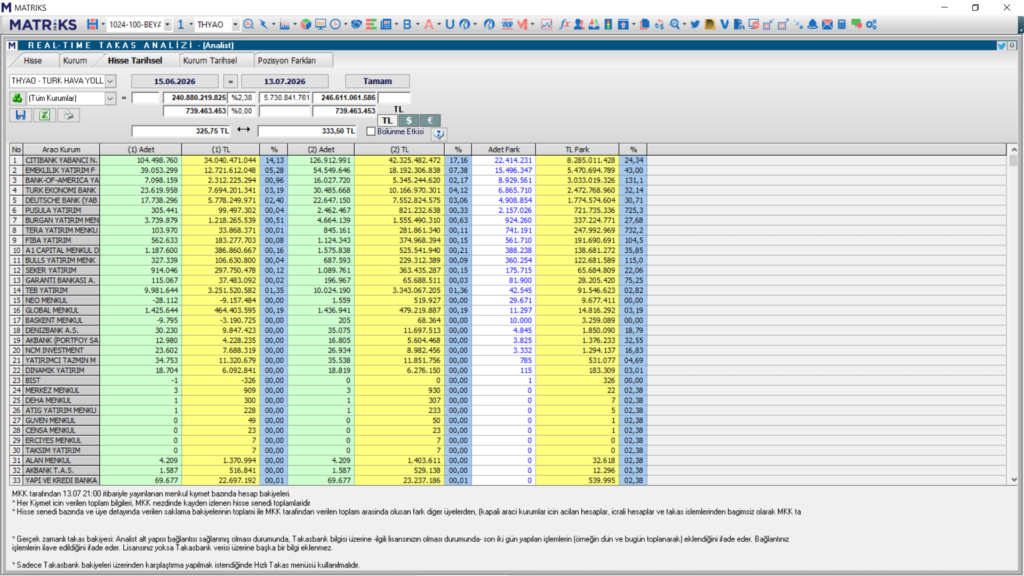Image resolution: width=1024 pixels, height=576 pixels.
Task: Switch currency to euro toggle
Action: [430, 121]
